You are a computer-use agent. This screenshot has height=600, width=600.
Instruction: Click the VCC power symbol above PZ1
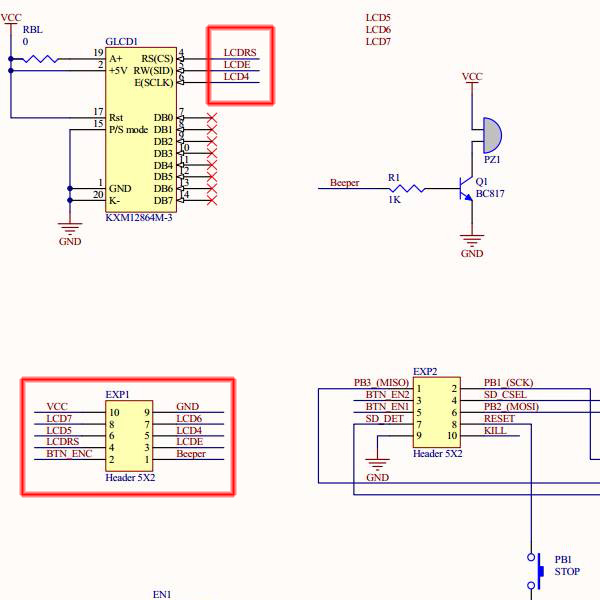[x=472, y=79]
